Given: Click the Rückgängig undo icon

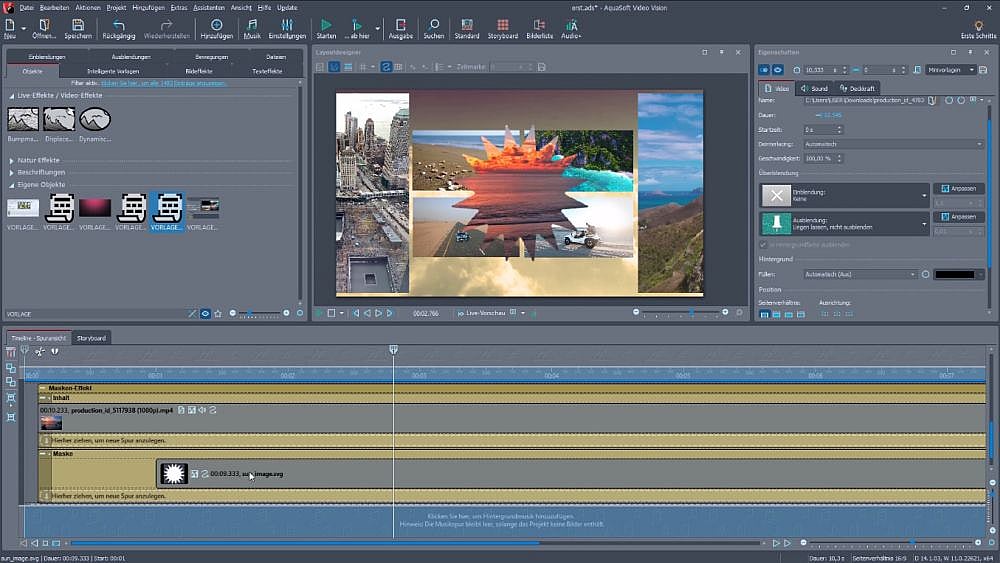Looking at the screenshot, I should point(119,24).
